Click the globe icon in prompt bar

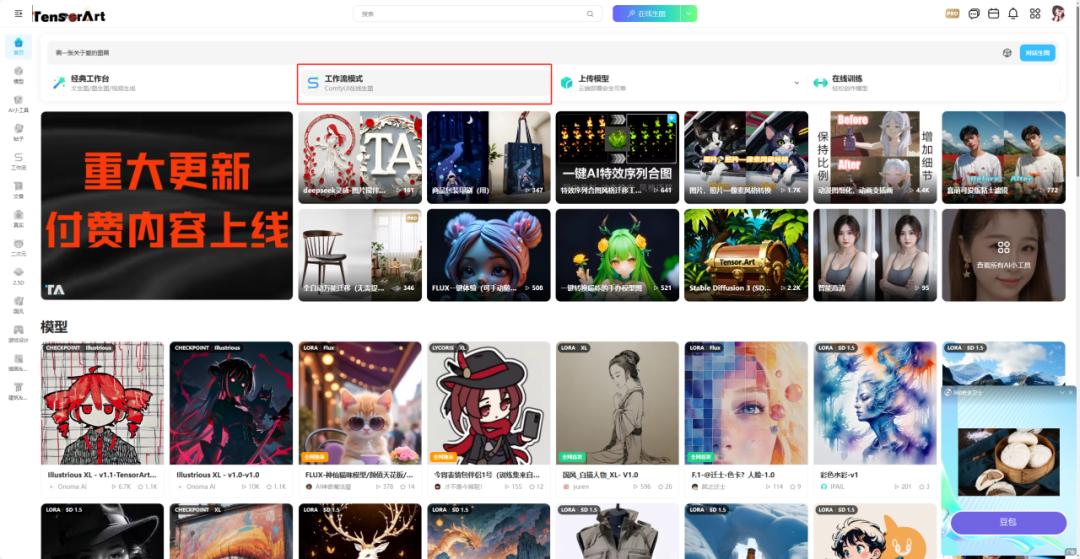tap(1007, 52)
